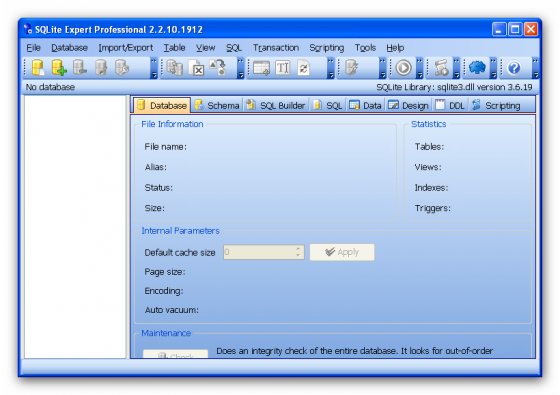The image size is (560, 395).
Task: Open the Transaction menu
Action: coord(276,48)
